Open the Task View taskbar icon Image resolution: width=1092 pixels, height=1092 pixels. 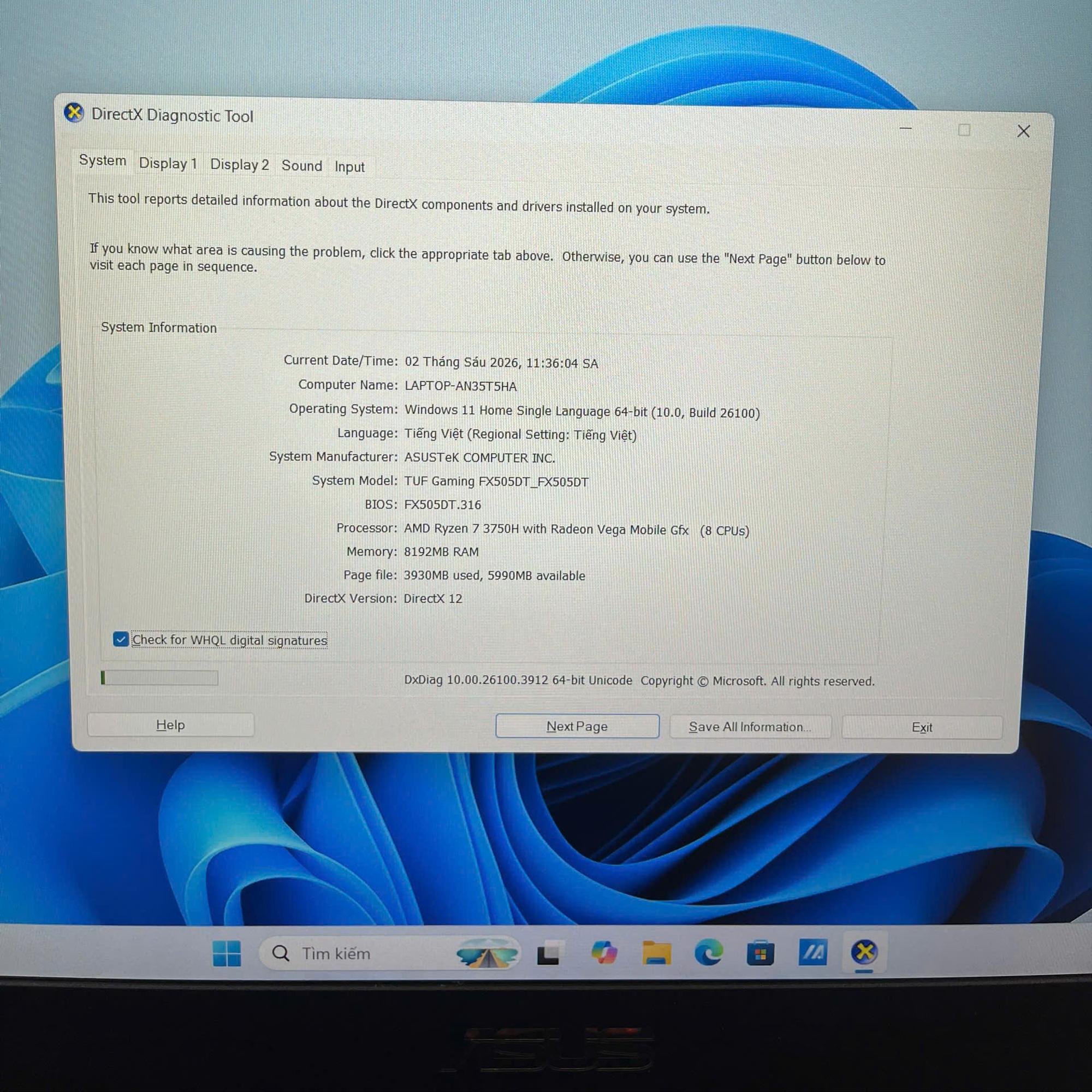coord(549,953)
